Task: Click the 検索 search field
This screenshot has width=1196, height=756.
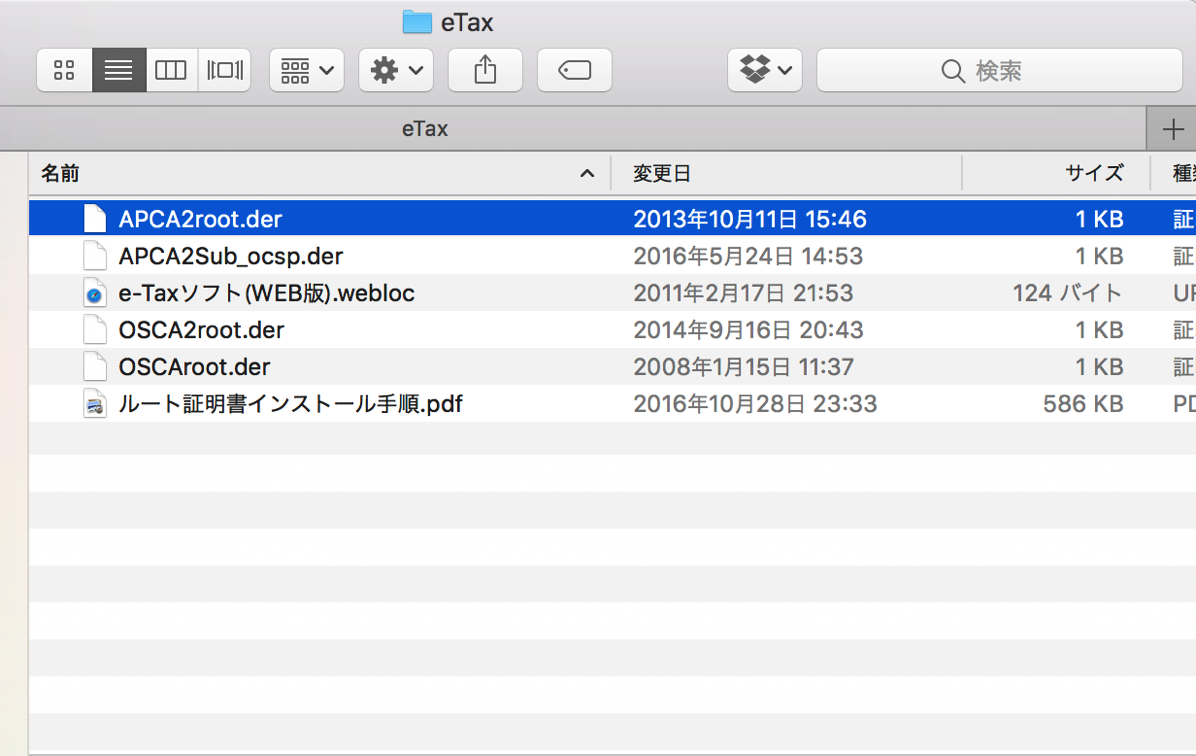Action: pos(999,70)
